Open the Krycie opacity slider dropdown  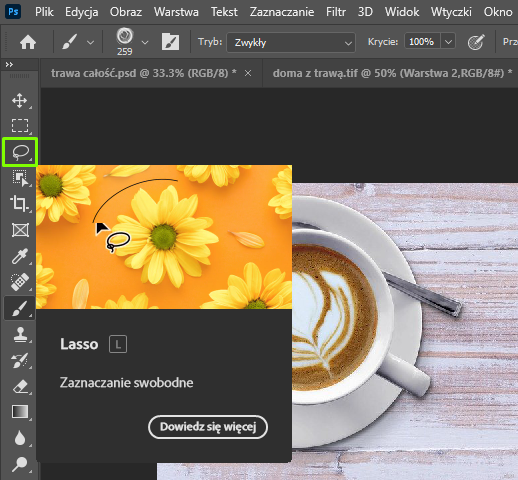coord(448,42)
